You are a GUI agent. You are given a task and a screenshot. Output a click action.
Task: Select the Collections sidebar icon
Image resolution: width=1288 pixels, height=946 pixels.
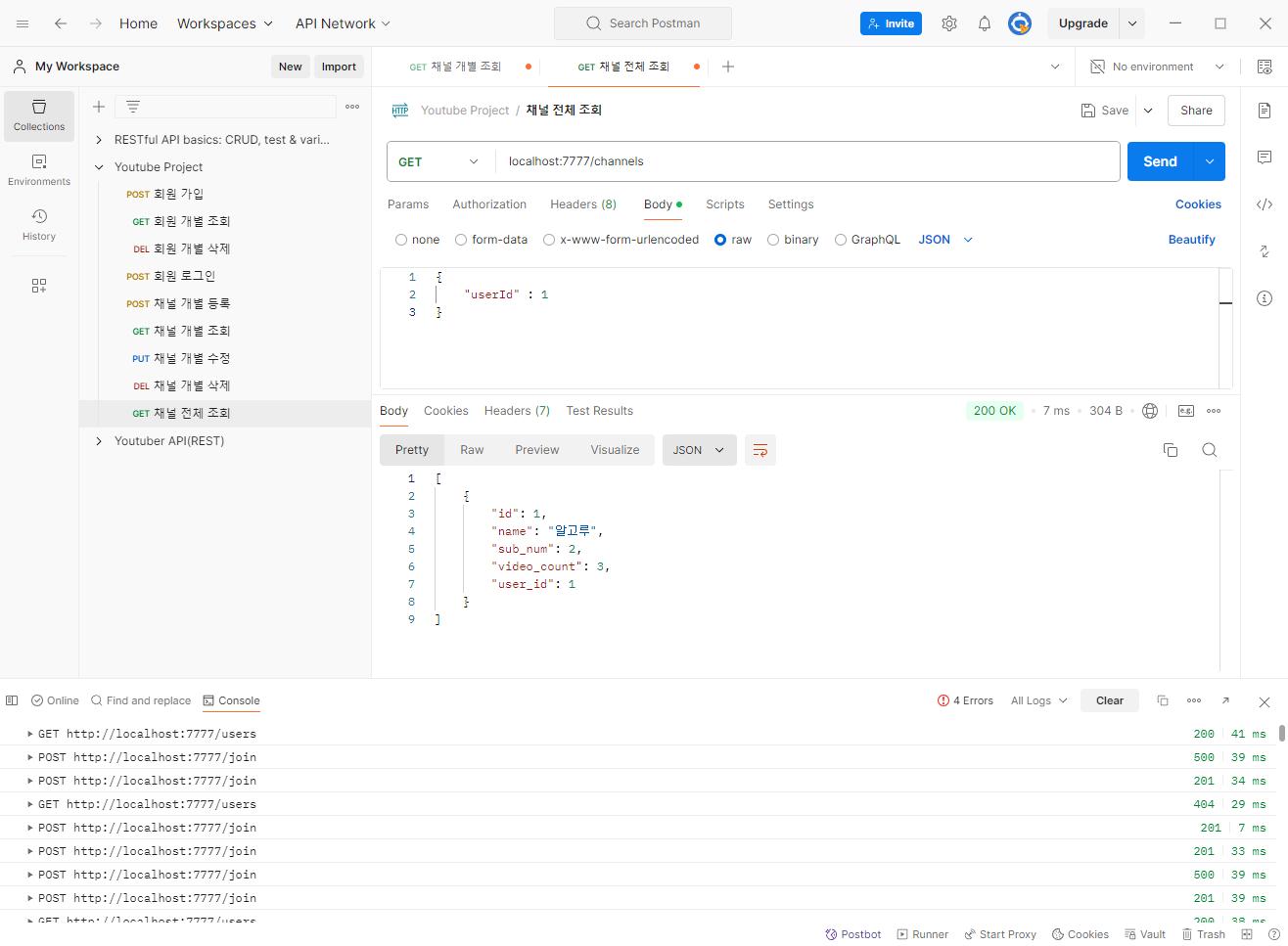click(x=39, y=115)
